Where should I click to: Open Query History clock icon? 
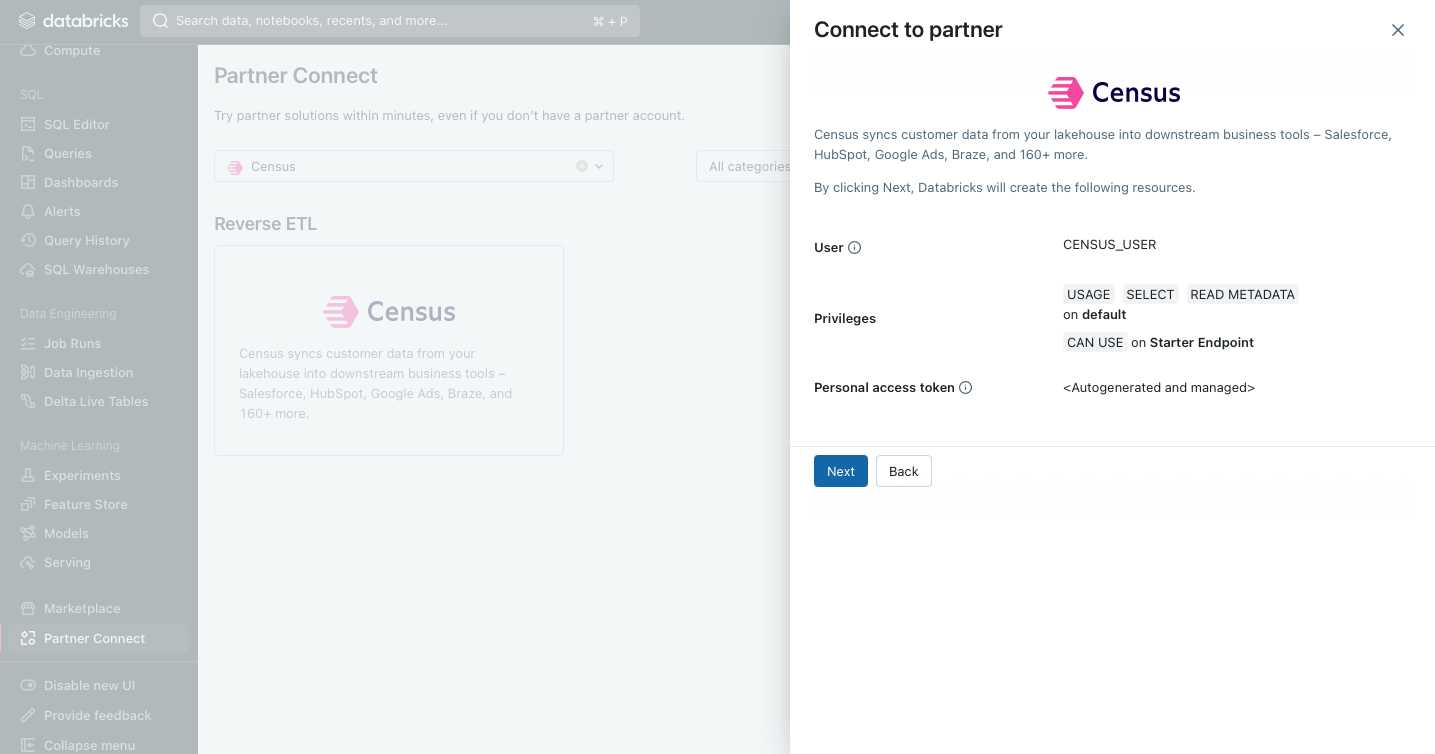pos(28,240)
